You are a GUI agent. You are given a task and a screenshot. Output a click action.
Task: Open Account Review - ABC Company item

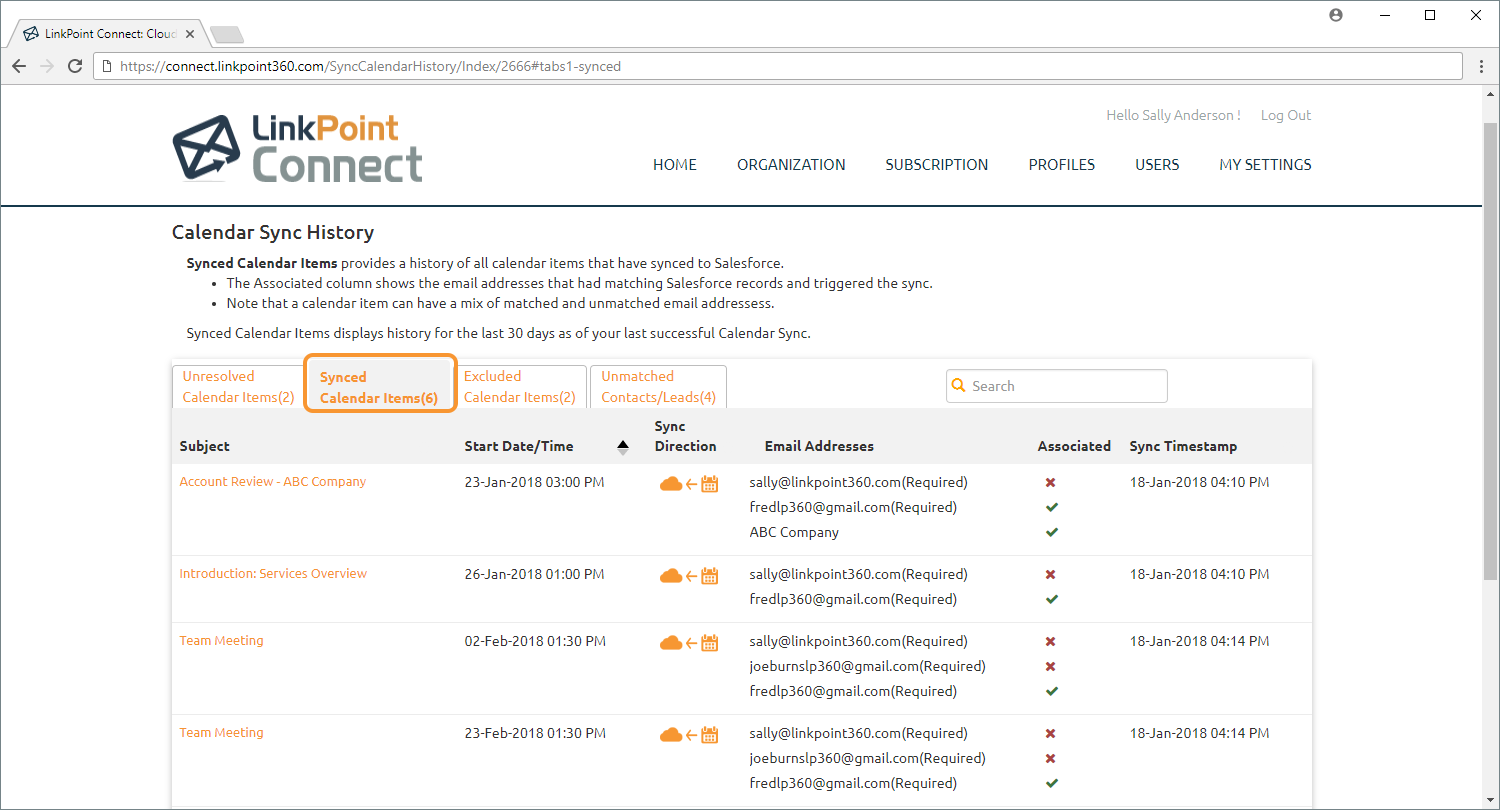(273, 482)
